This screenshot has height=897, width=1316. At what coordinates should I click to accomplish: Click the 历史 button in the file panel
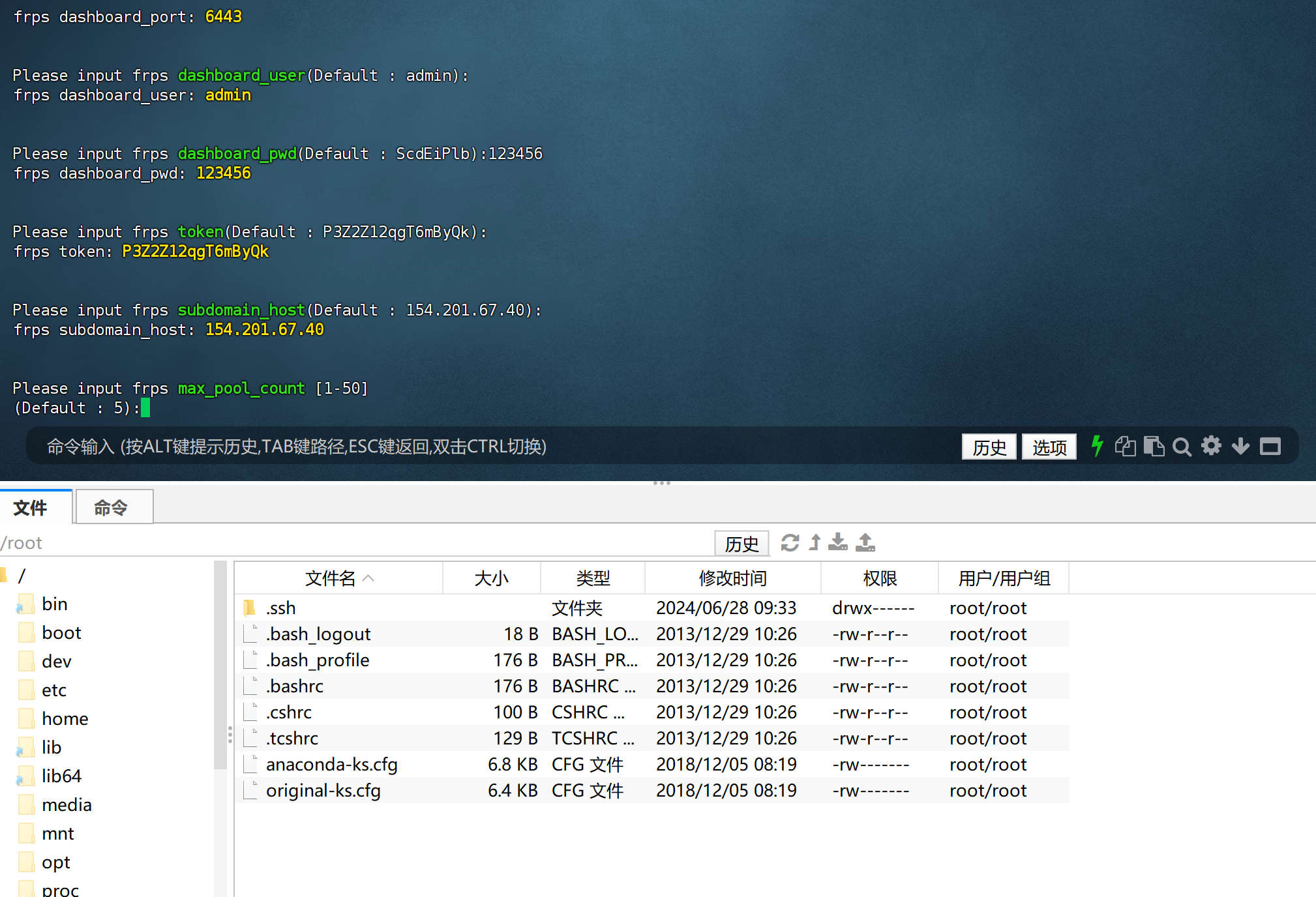point(741,543)
